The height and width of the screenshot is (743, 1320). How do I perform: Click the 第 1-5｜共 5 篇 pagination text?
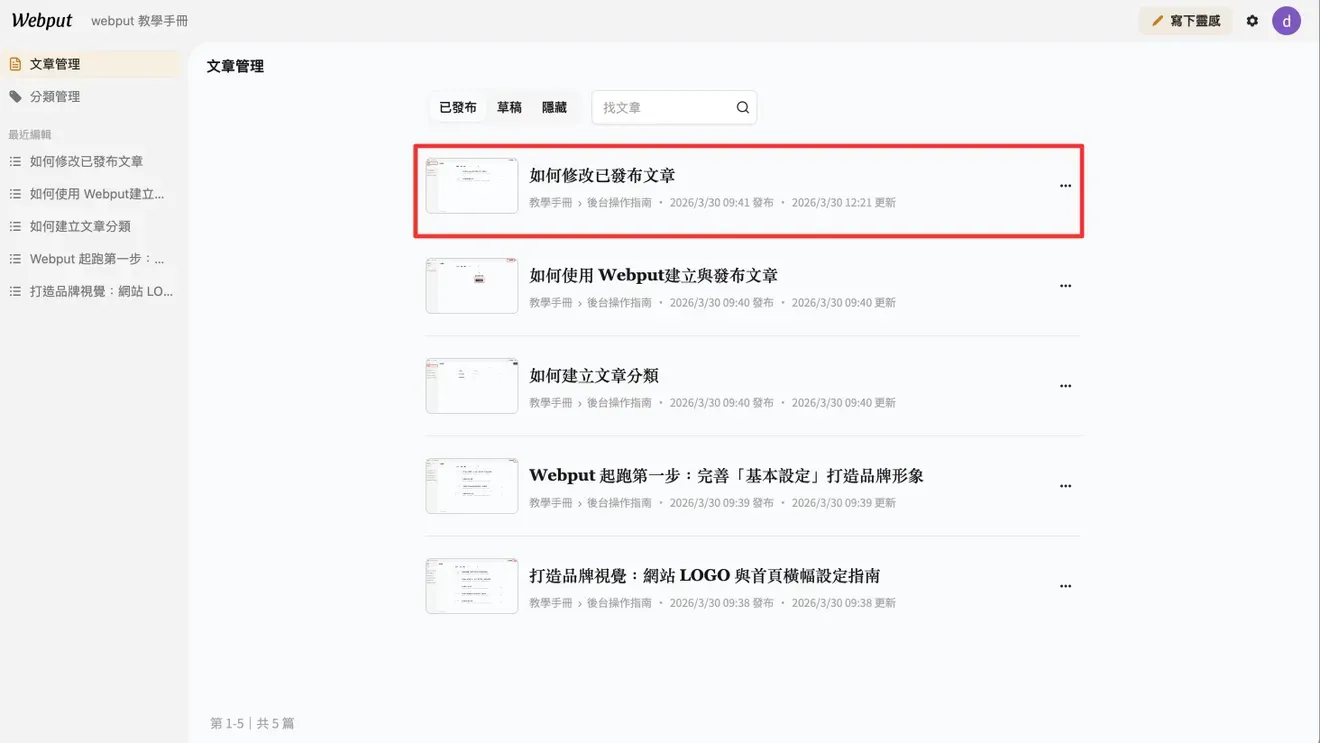(x=252, y=723)
